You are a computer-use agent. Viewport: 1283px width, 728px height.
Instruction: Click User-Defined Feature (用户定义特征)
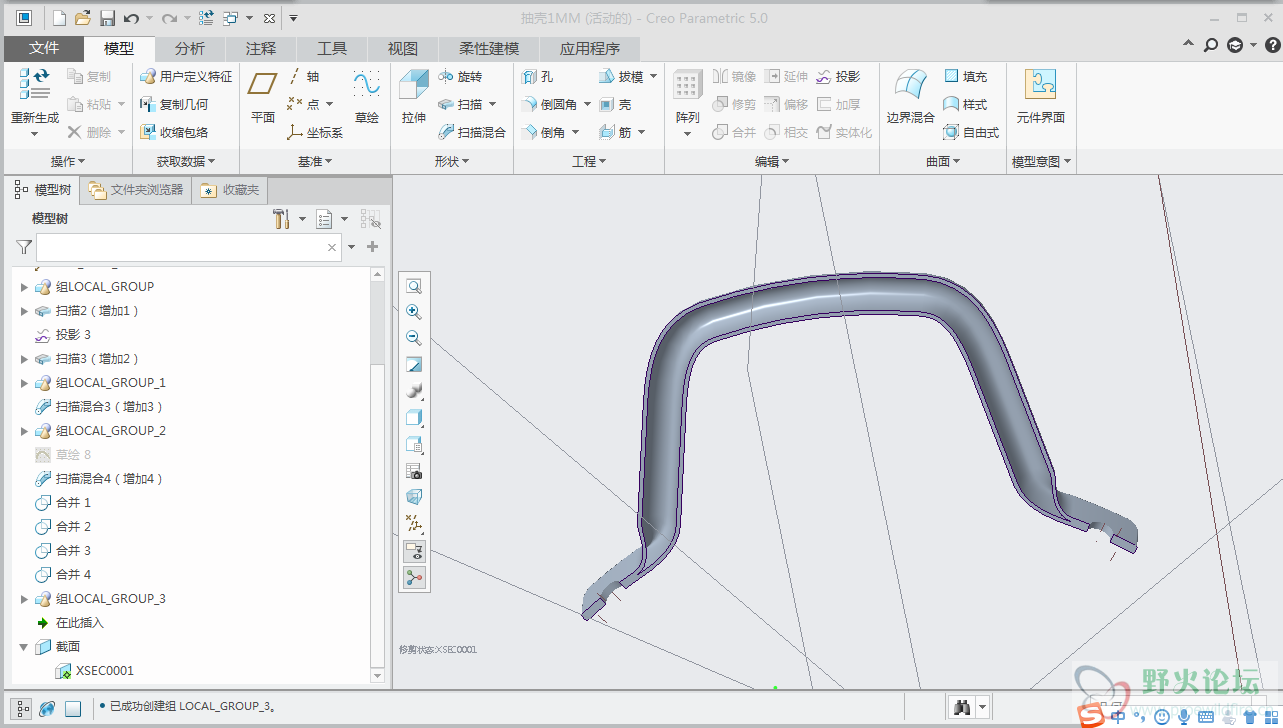click(x=186, y=76)
